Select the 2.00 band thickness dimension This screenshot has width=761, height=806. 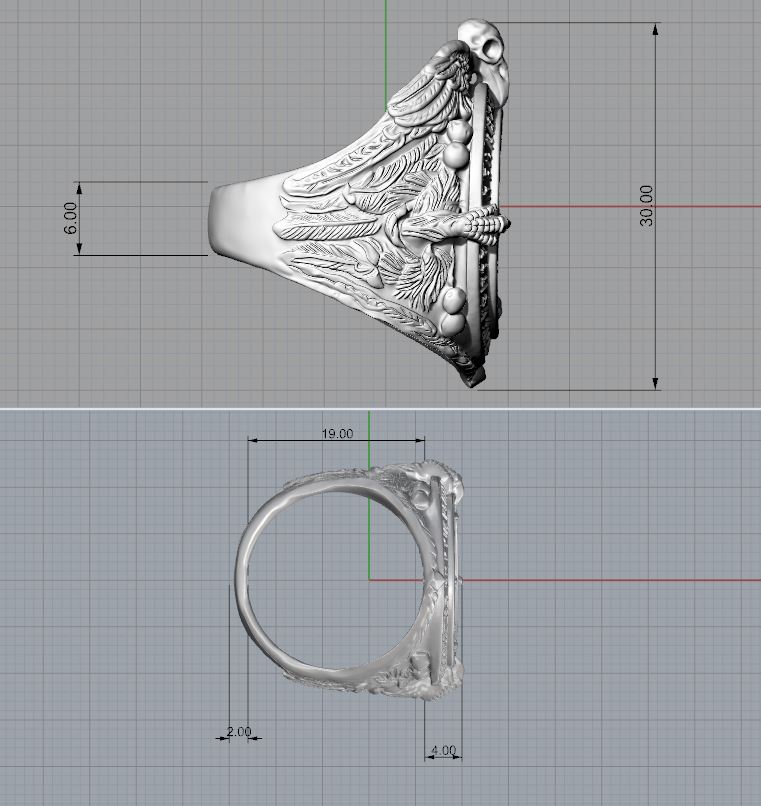(239, 731)
